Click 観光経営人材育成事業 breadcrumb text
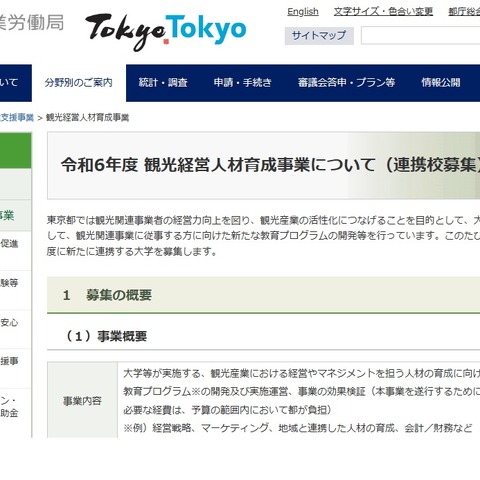480x480 pixels. [87, 117]
